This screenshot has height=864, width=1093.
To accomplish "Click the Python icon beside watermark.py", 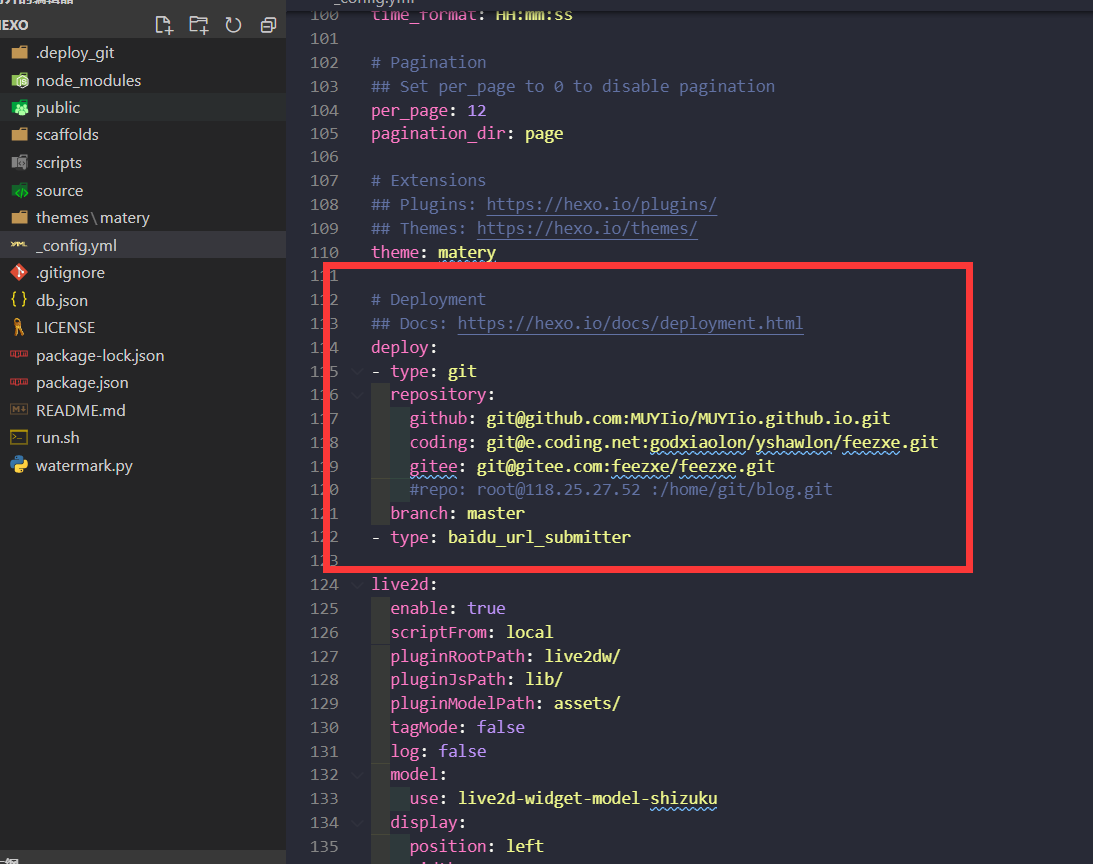I will [20, 465].
